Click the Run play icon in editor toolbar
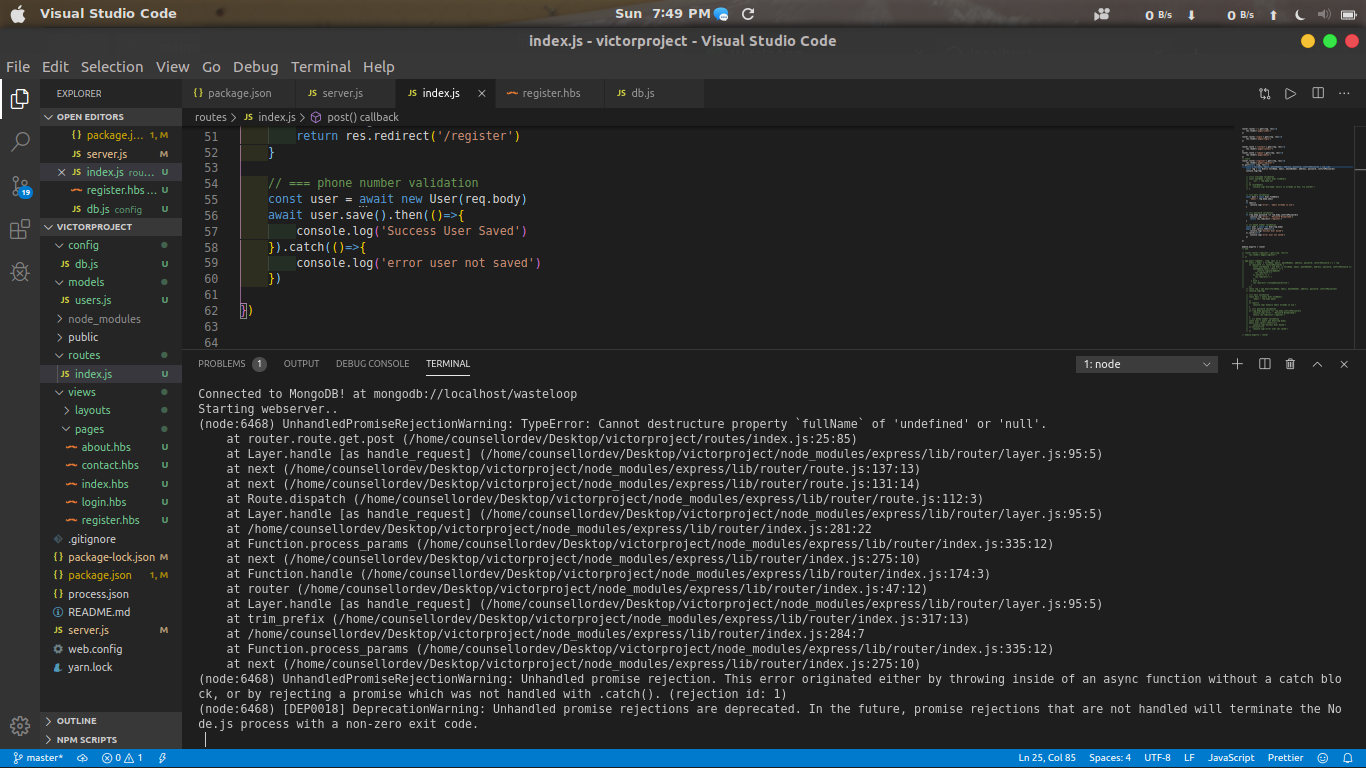 pyautogui.click(x=1290, y=93)
